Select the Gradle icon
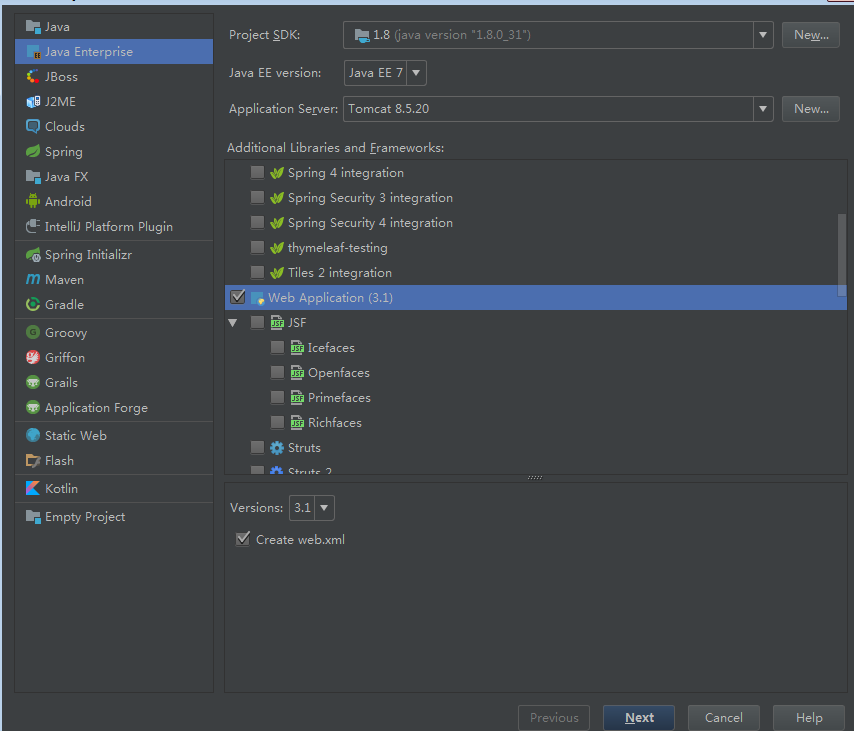Image resolution: width=854 pixels, height=731 pixels. point(33,304)
